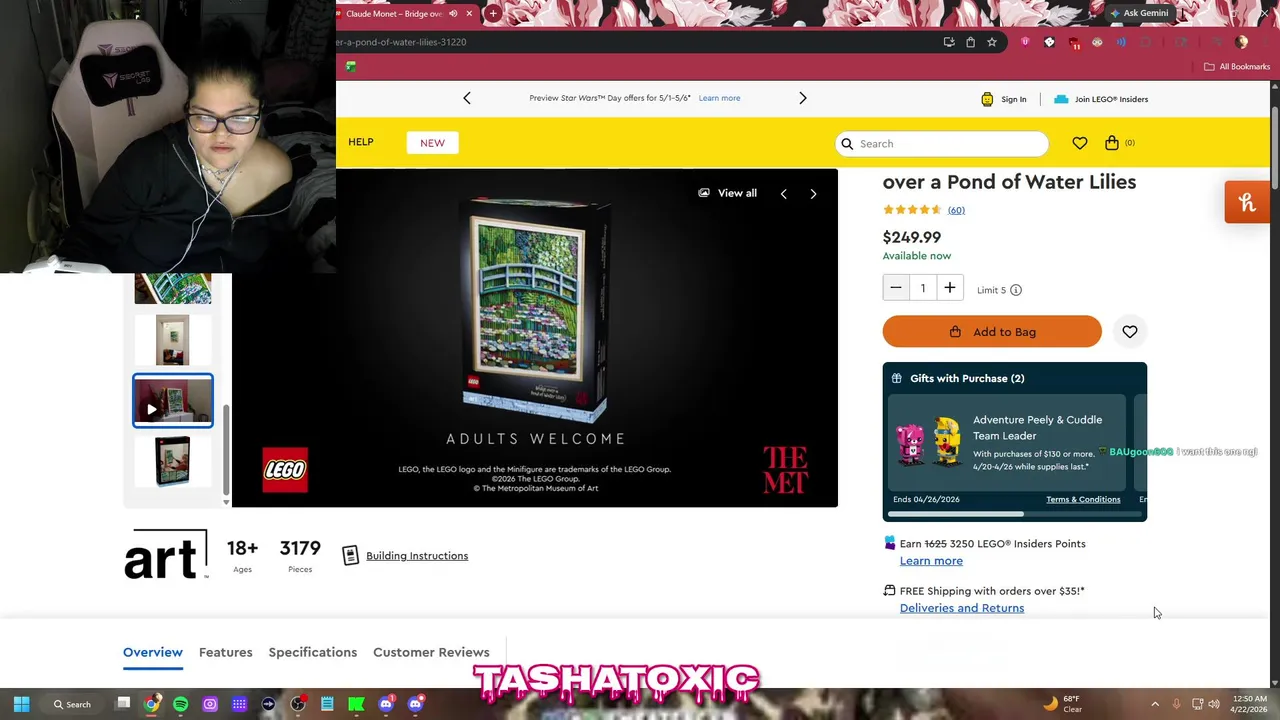Open the Chrome profile avatar
The height and width of the screenshot is (720, 1280).
pyautogui.click(x=1241, y=42)
